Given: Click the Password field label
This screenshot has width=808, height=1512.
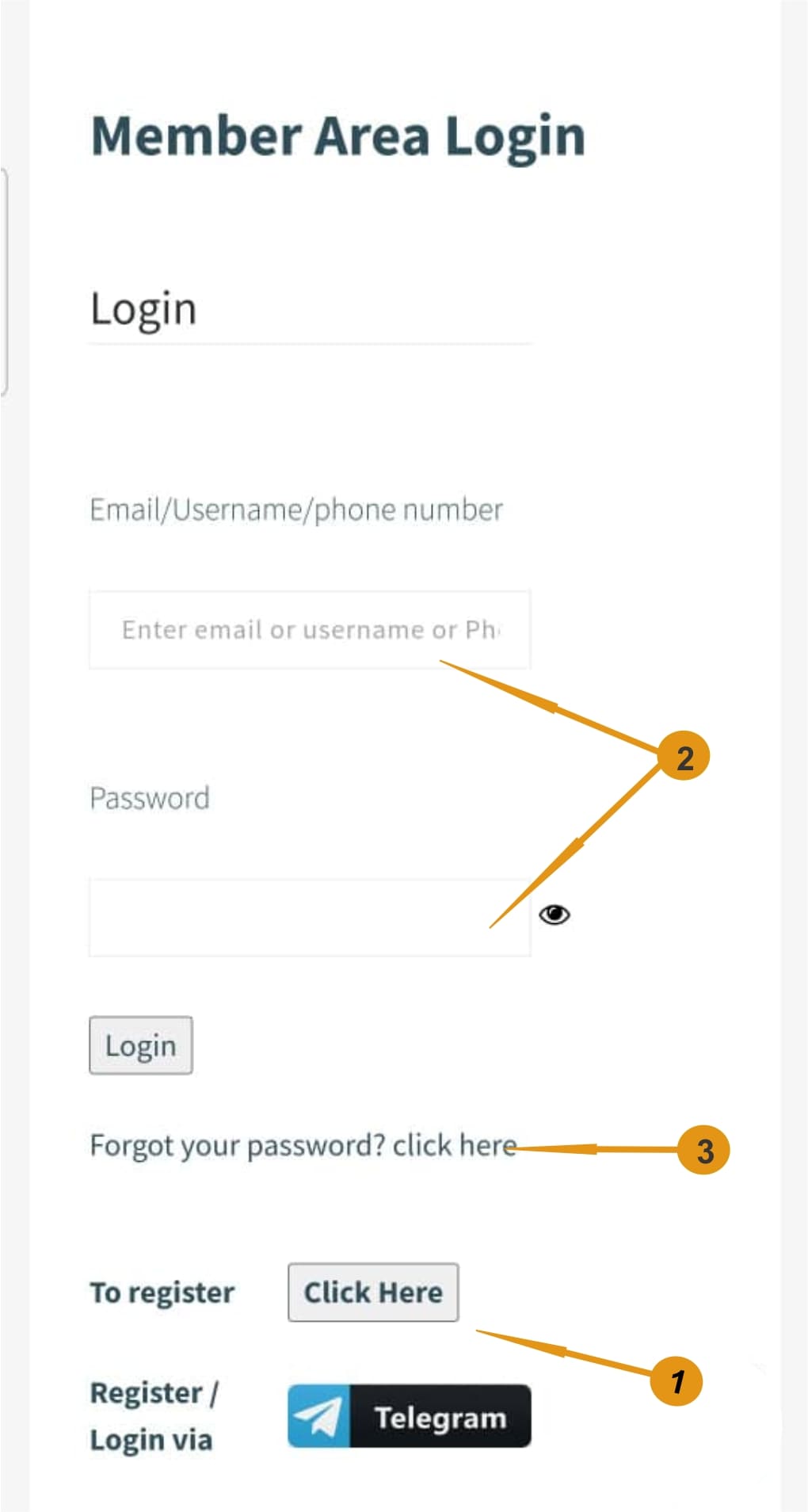Looking at the screenshot, I should (x=150, y=798).
